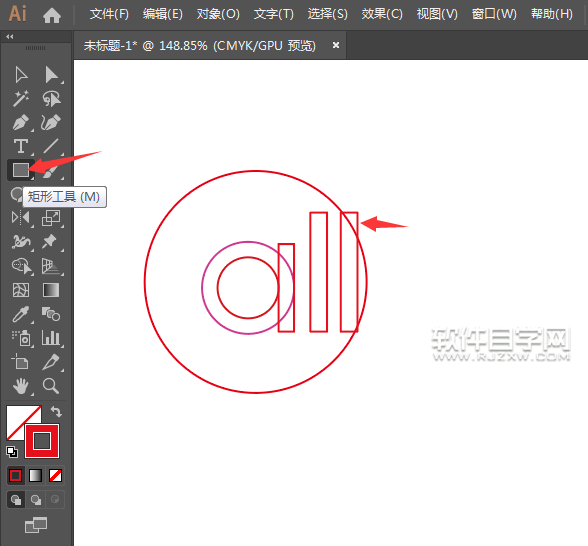Enable Draw Behind mode

[x=36, y=500]
